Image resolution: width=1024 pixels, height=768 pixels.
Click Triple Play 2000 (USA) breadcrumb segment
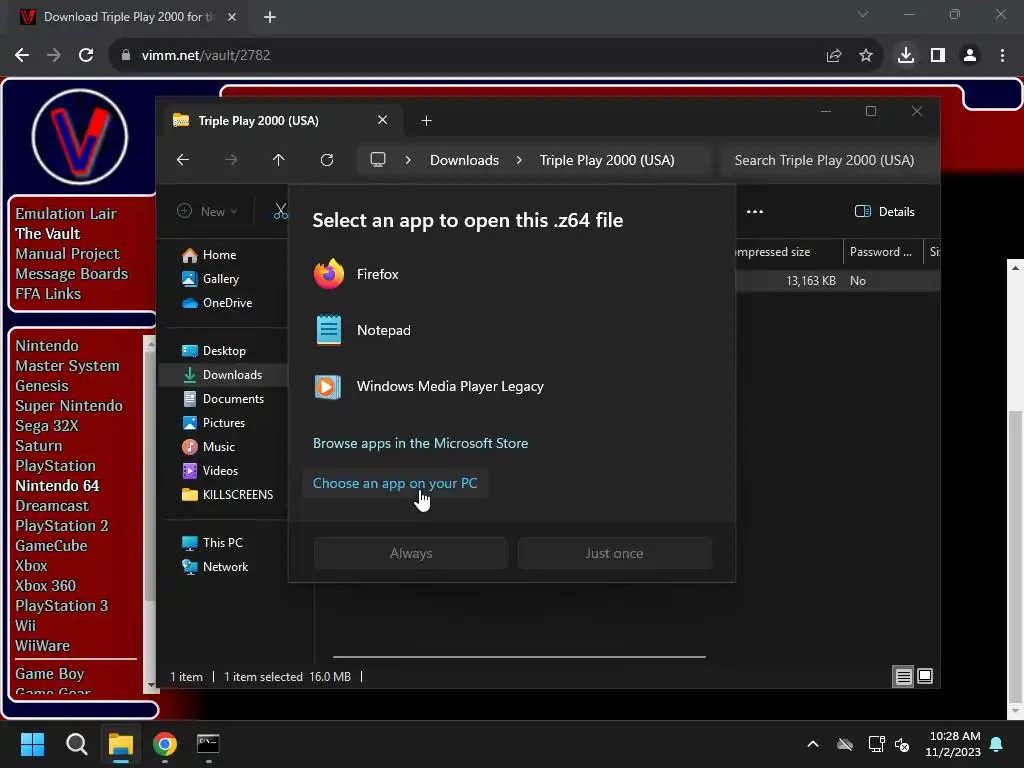click(607, 160)
